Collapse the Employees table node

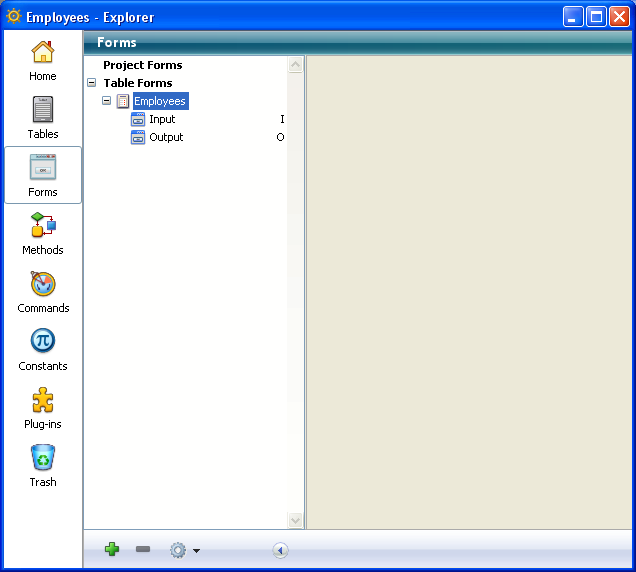click(x=106, y=101)
